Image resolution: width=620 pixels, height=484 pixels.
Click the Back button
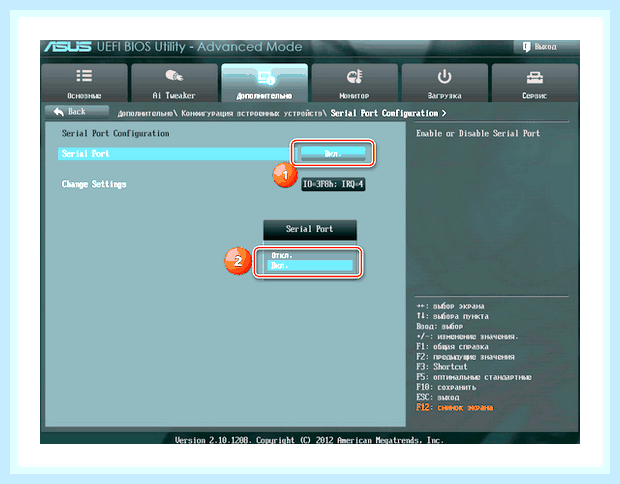77,112
